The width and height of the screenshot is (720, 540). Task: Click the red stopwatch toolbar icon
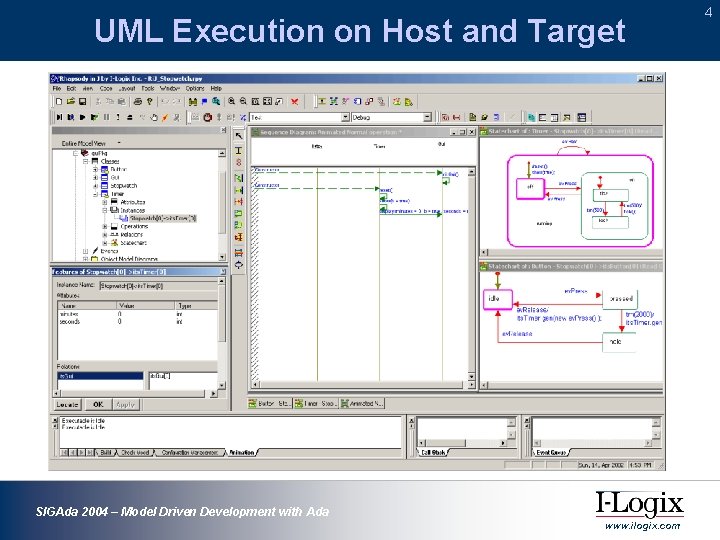click(208, 118)
